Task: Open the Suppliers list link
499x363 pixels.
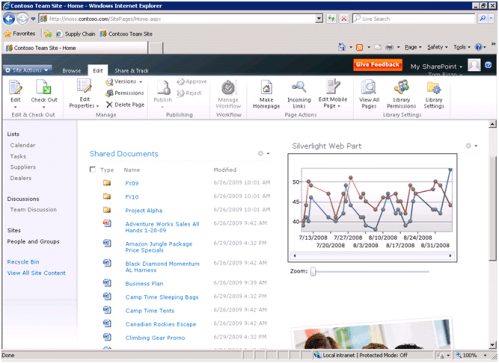Action: tap(23, 167)
